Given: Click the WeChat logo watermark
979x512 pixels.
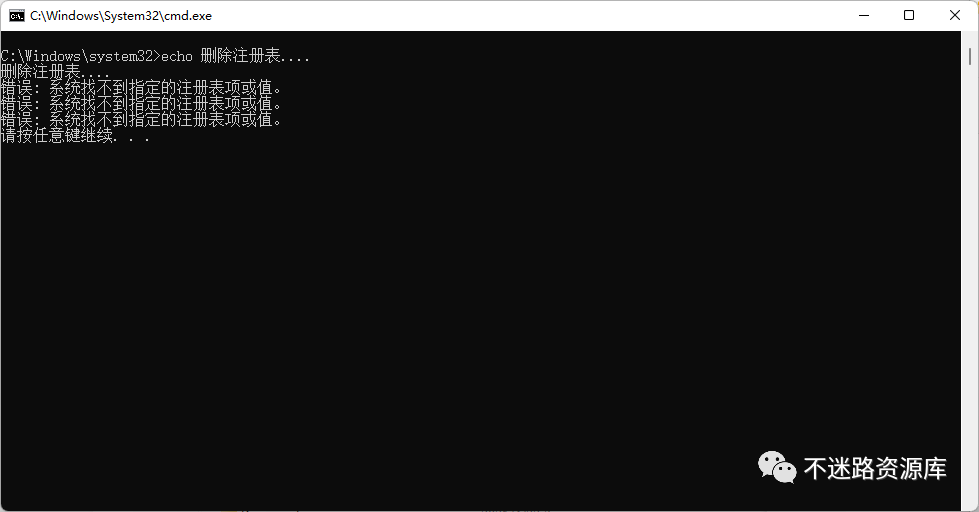Looking at the screenshot, I should click(x=777, y=467).
